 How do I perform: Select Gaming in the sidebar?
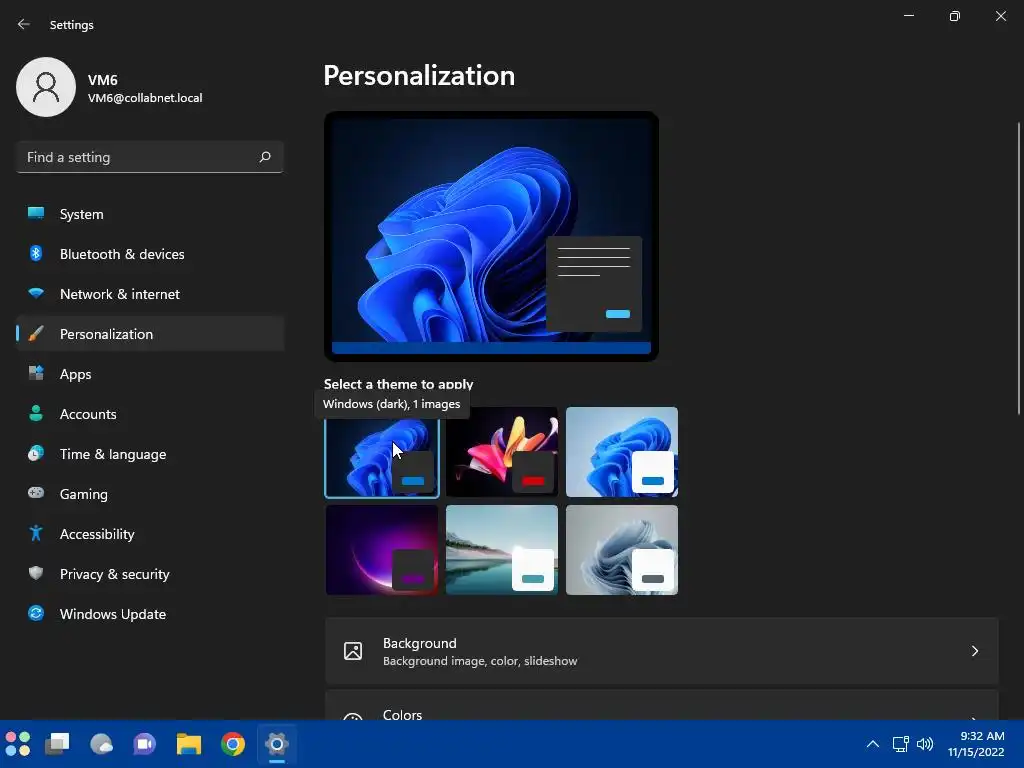tap(150, 494)
